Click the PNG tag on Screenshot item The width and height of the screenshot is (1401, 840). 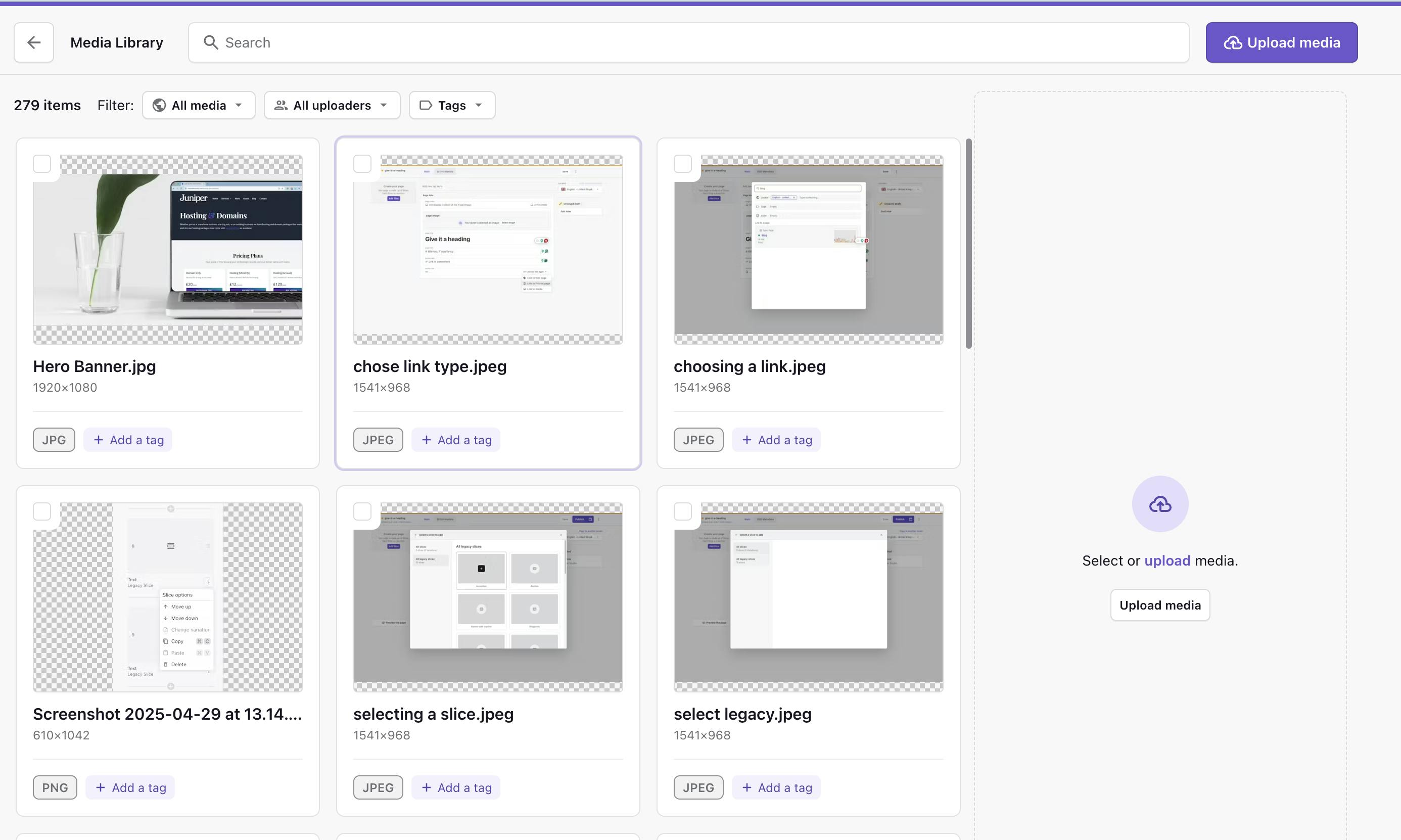(x=55, y=787)
